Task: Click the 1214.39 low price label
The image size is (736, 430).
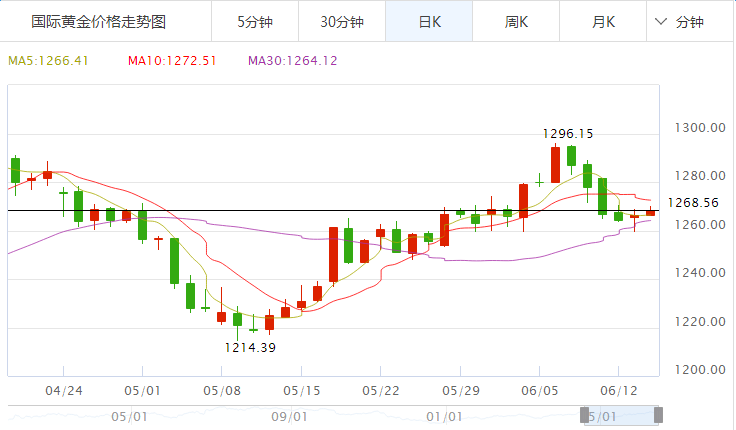Action: 250,347
